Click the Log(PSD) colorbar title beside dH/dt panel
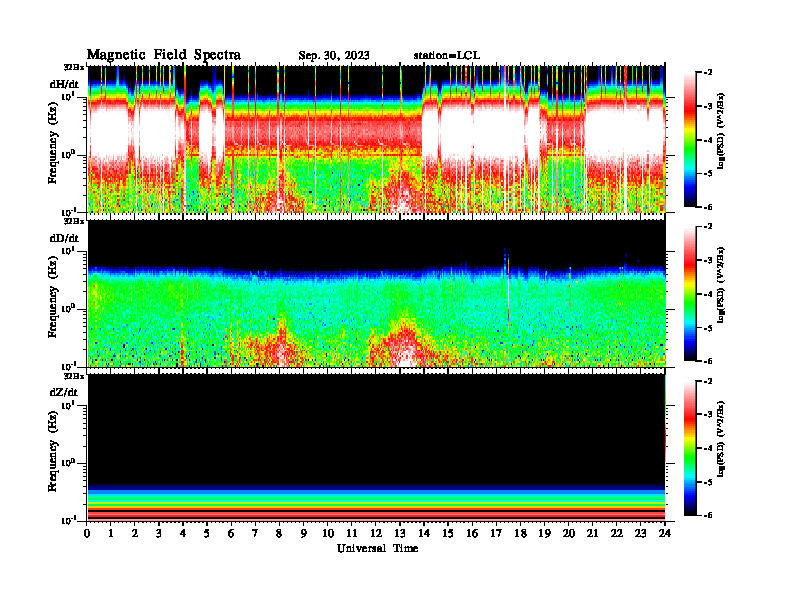 (721, 130)
